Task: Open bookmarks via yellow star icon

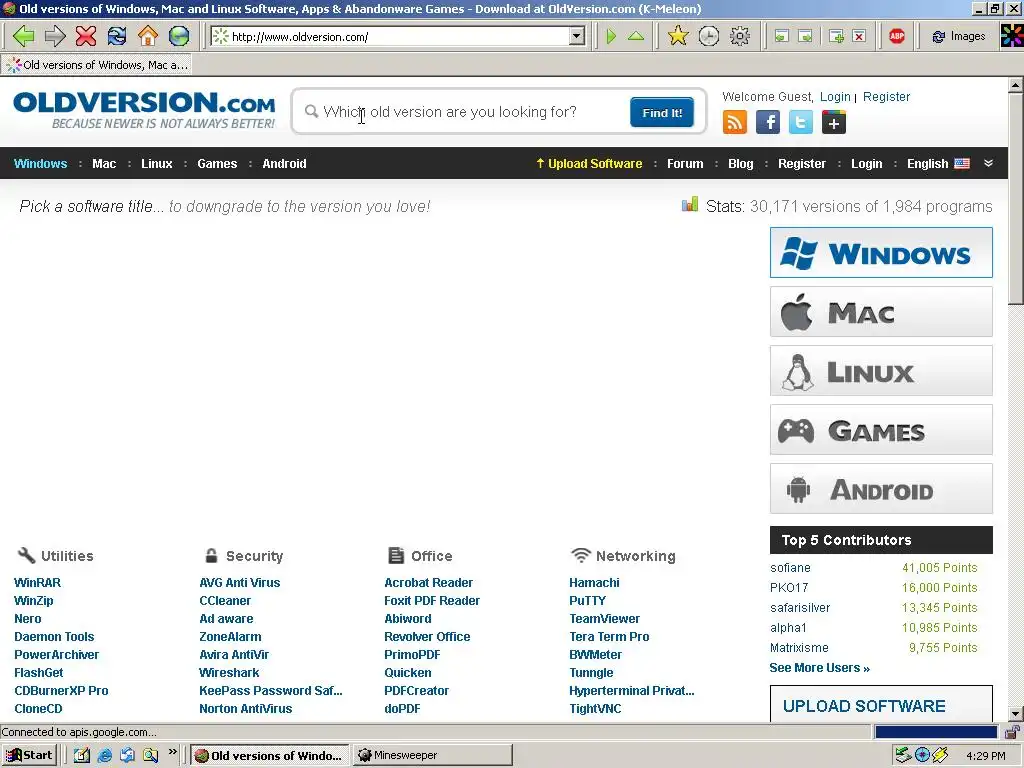Action: click(x=678, y=36)
